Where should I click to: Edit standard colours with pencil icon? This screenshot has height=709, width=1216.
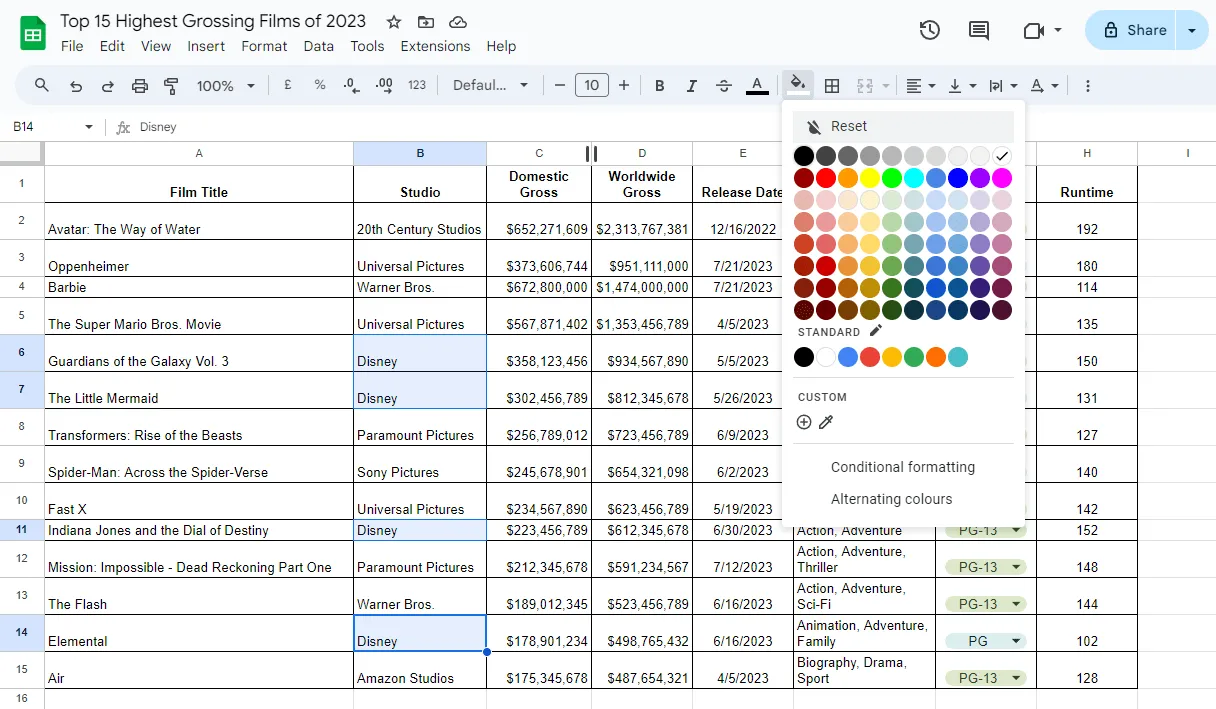(876, 331)
